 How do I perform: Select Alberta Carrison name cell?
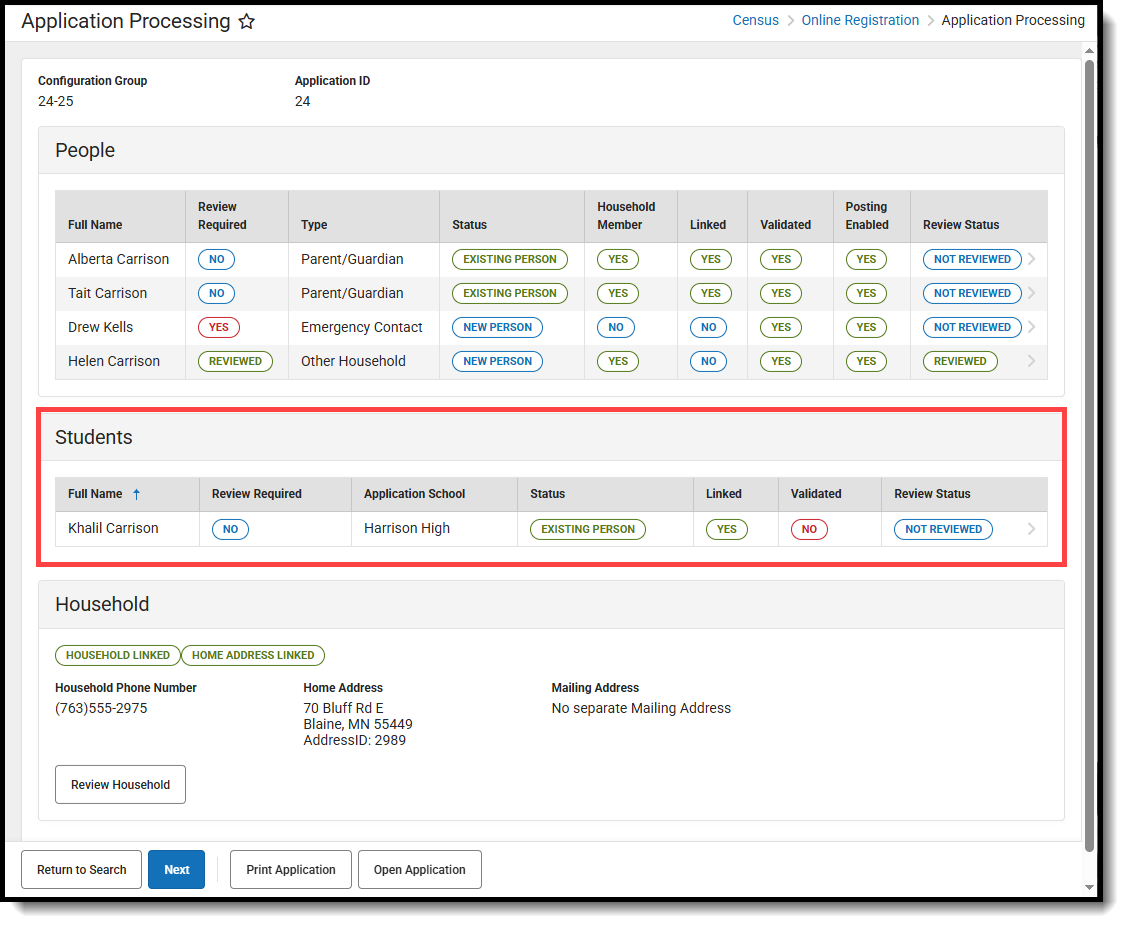click(x=119, y=259)
